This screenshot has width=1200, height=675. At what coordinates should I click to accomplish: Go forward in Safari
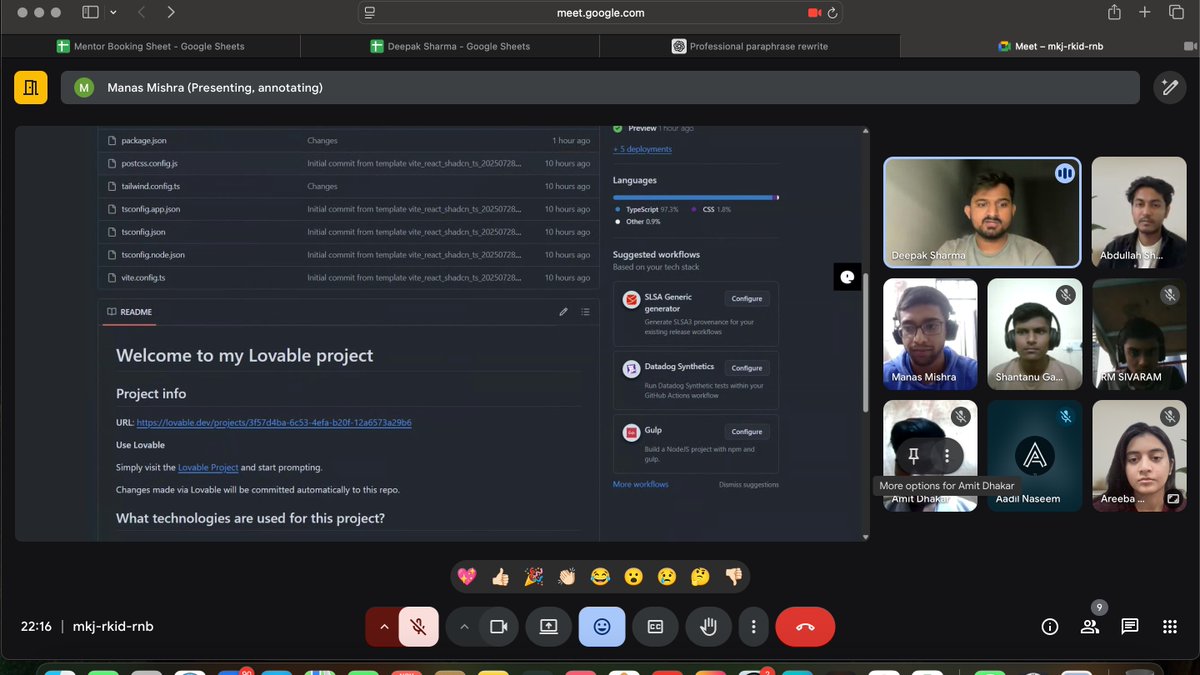171,13
